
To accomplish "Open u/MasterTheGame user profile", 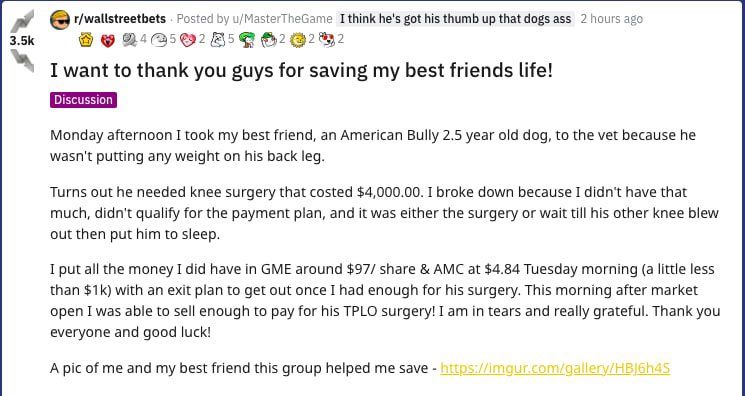I will 282,19.
